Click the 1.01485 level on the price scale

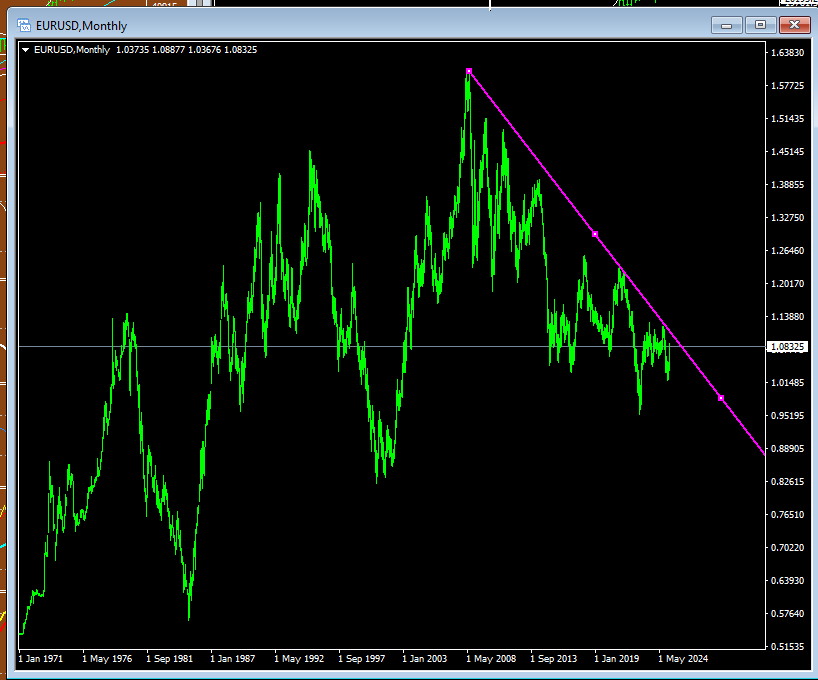click(787, 383)
